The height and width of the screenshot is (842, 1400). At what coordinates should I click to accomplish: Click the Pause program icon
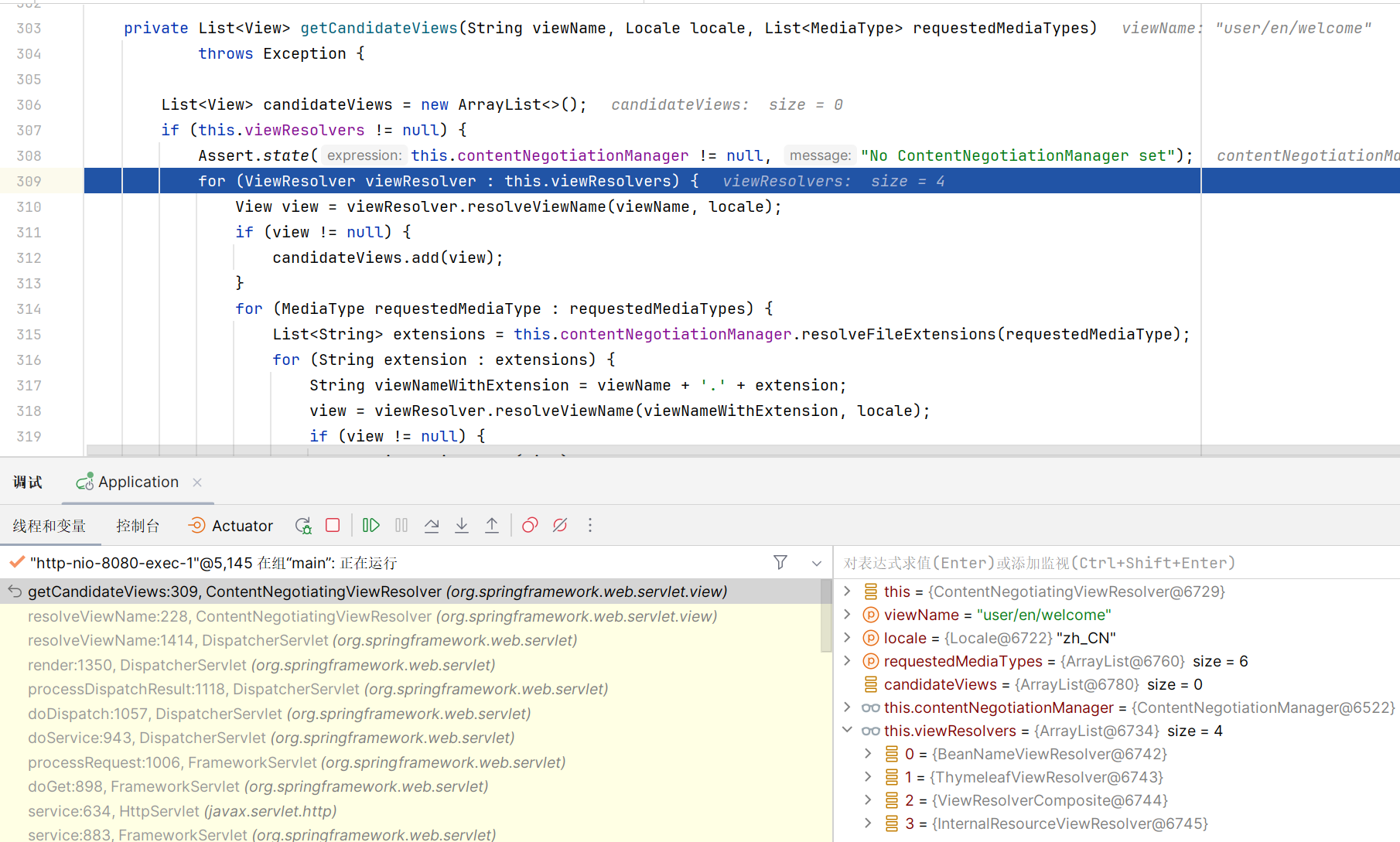pyautogui.click(x=401, y=526)
